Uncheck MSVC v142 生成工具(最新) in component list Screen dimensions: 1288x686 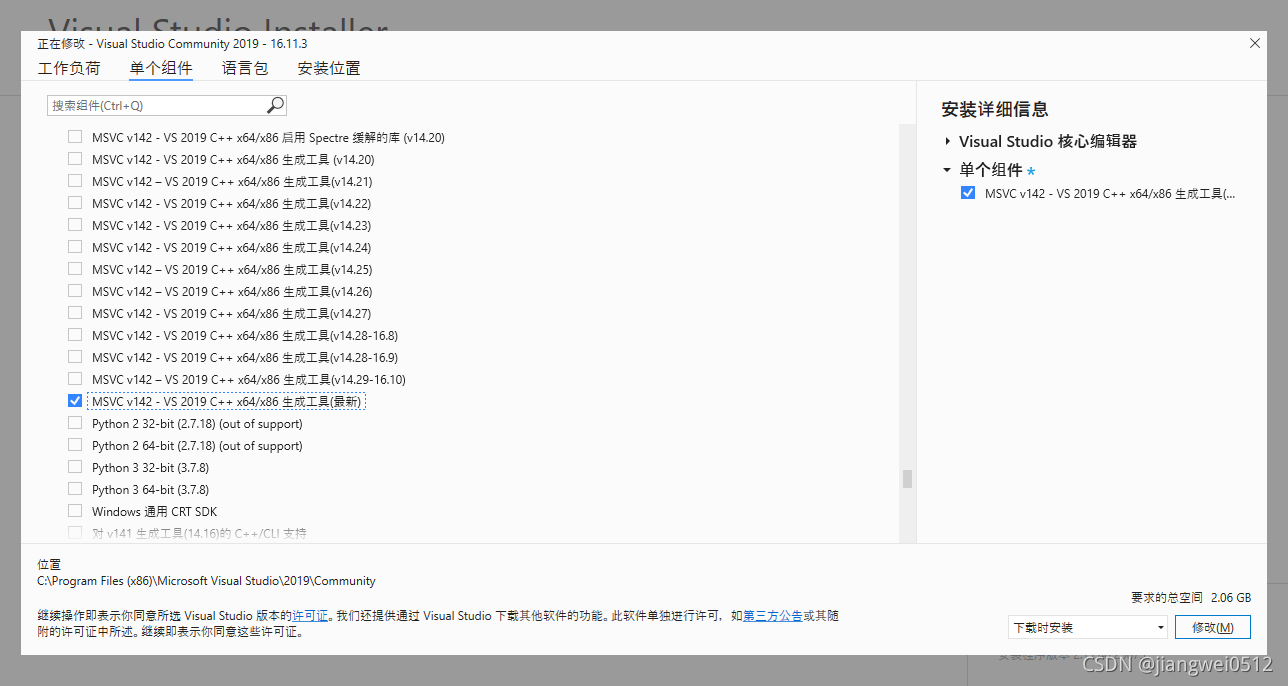(x=75, y=401)
